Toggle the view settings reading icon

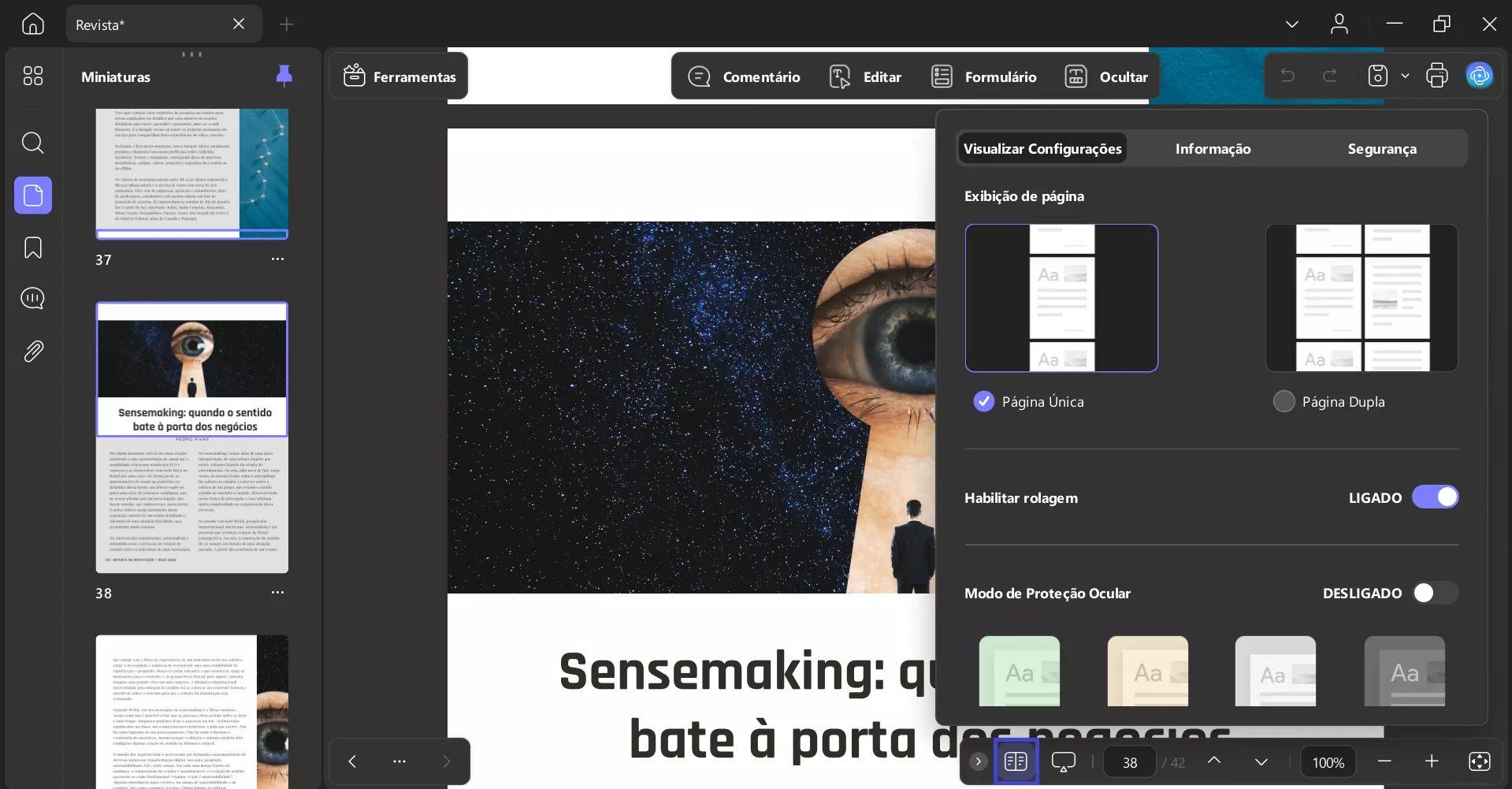[1016, 761]
